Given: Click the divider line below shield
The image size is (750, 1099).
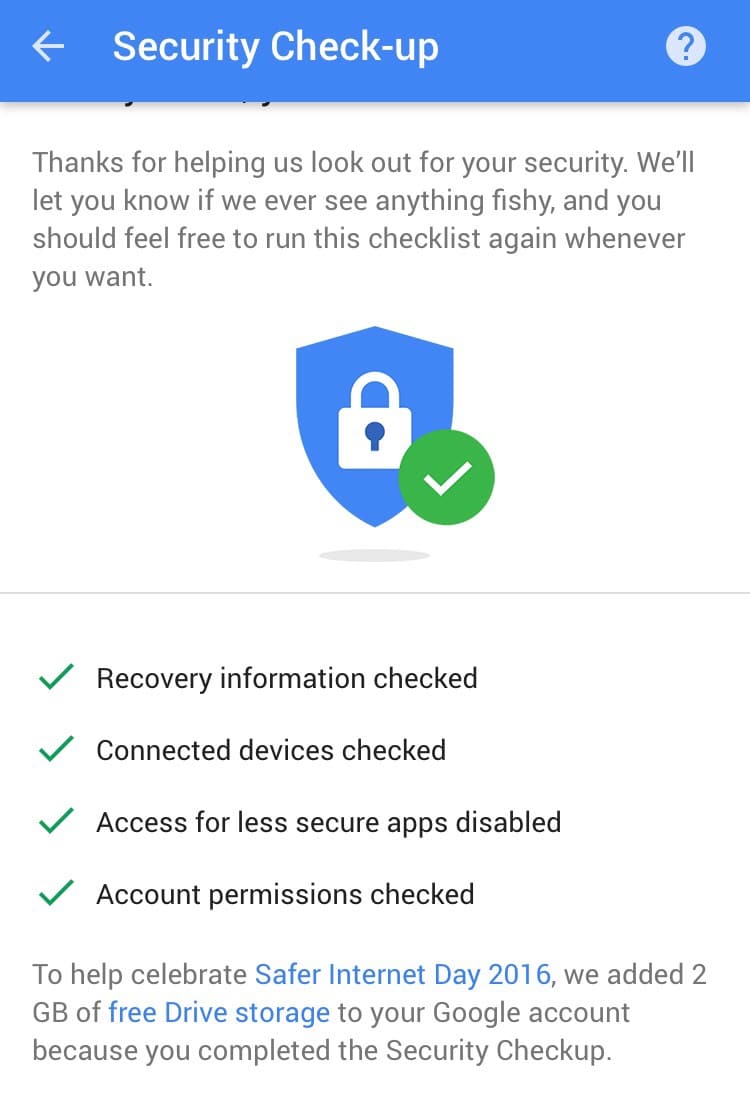Looking at the screenshot, I should coord(375,593).
